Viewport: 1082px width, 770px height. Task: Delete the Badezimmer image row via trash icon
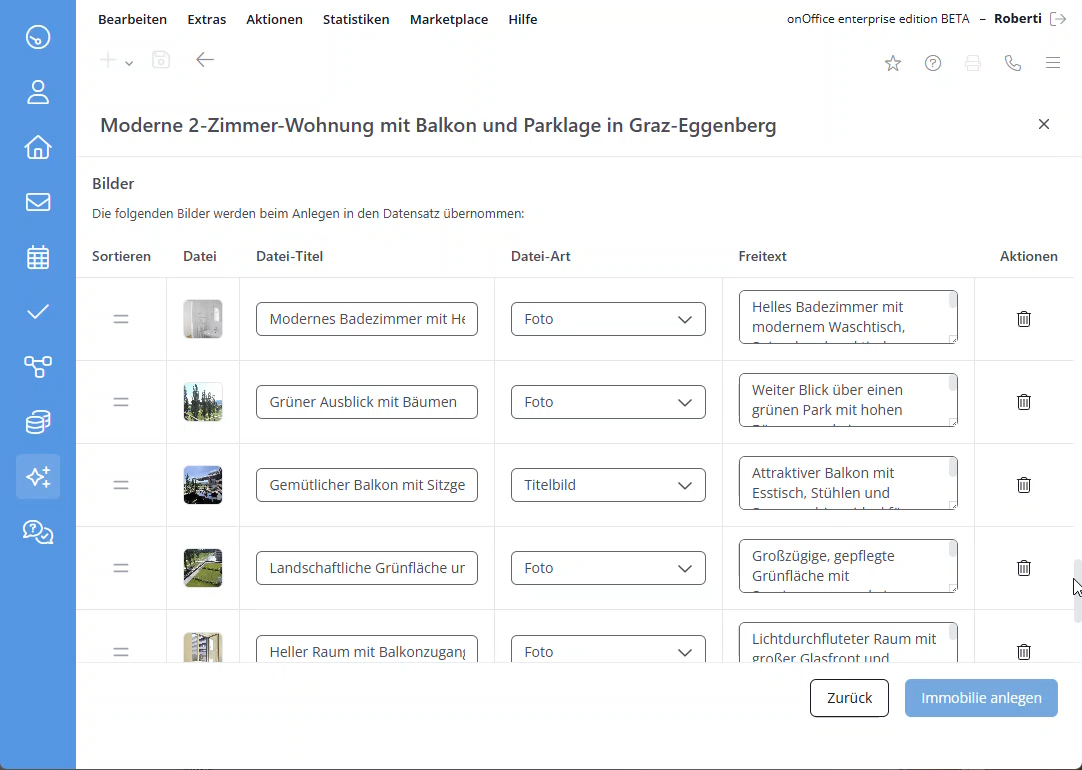[1023, 318]
